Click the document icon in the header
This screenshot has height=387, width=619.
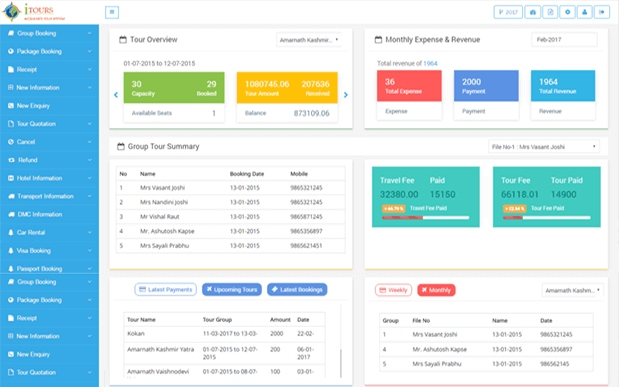coord(550,12)
